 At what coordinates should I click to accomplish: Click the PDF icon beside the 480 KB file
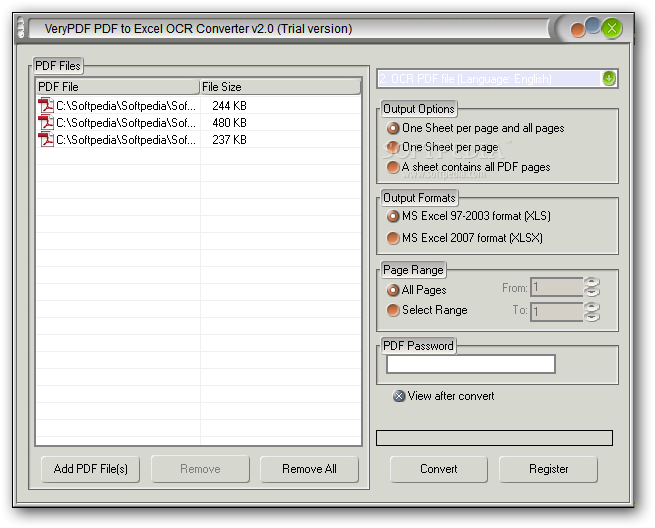point(46,122)
